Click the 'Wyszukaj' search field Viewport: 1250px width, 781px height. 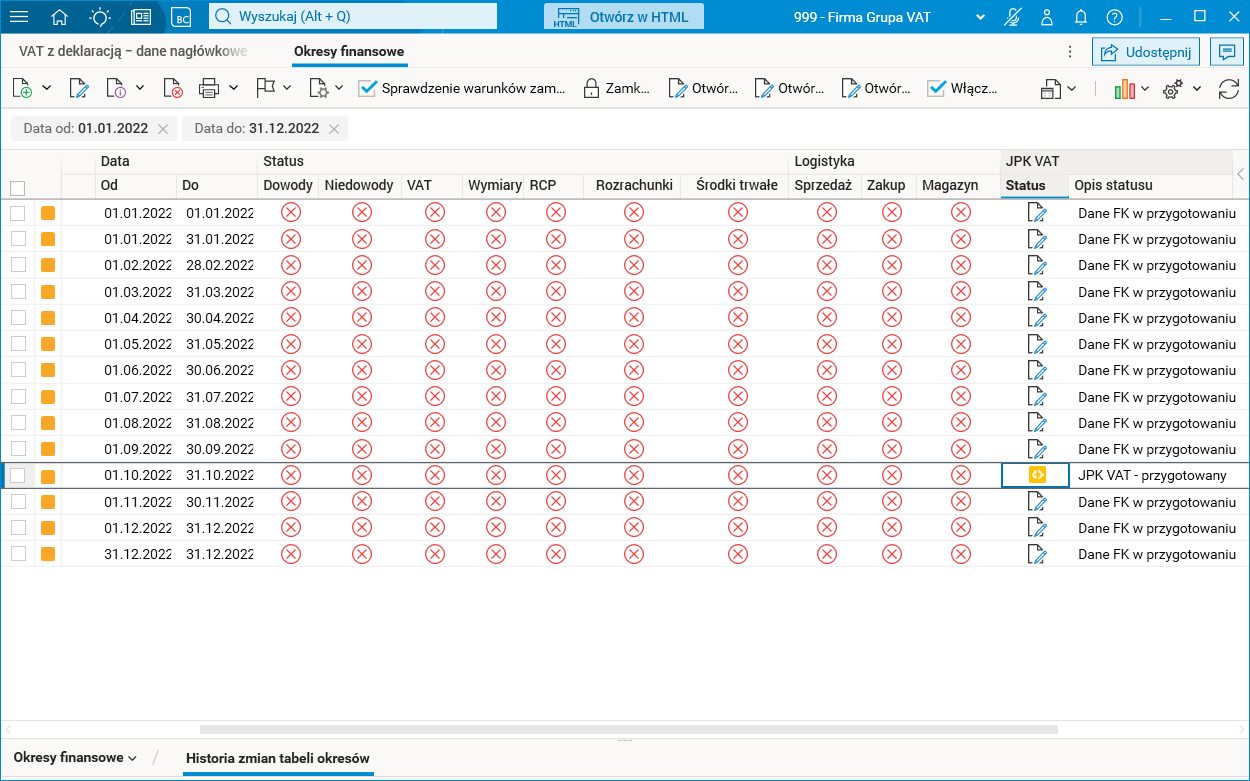click(x=353, y=17)
